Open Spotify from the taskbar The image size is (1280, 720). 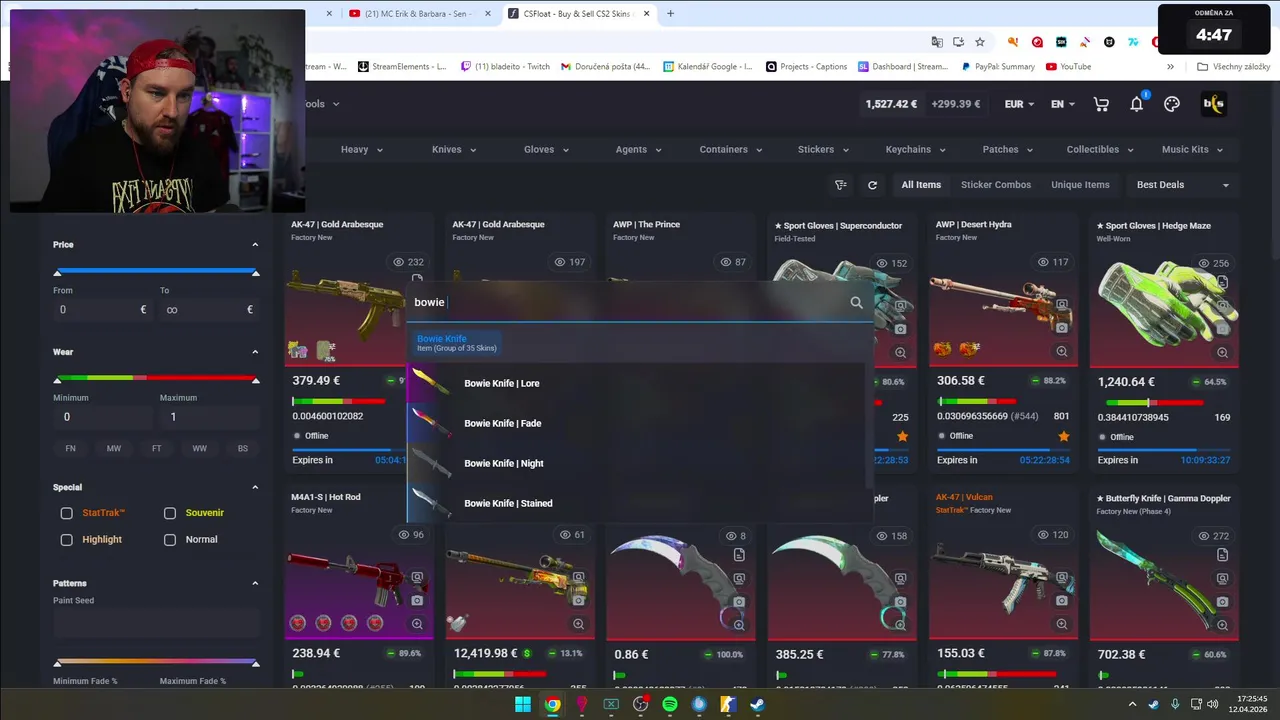(670, 704)
